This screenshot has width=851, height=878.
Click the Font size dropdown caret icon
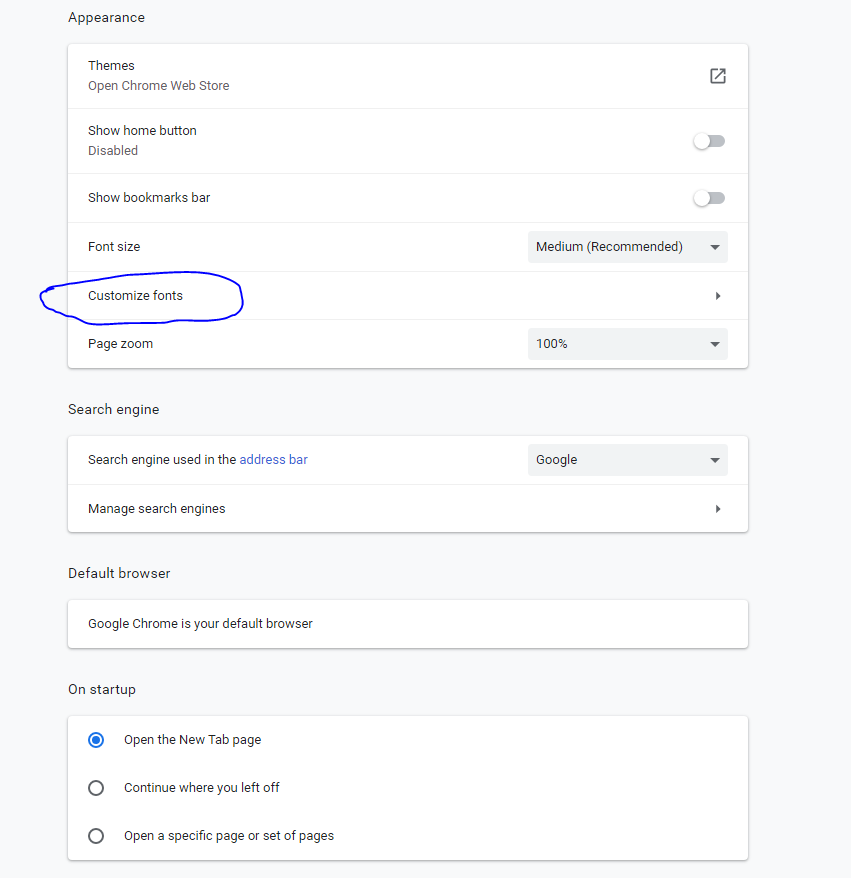pyautogui.click(x=715, y=247)
